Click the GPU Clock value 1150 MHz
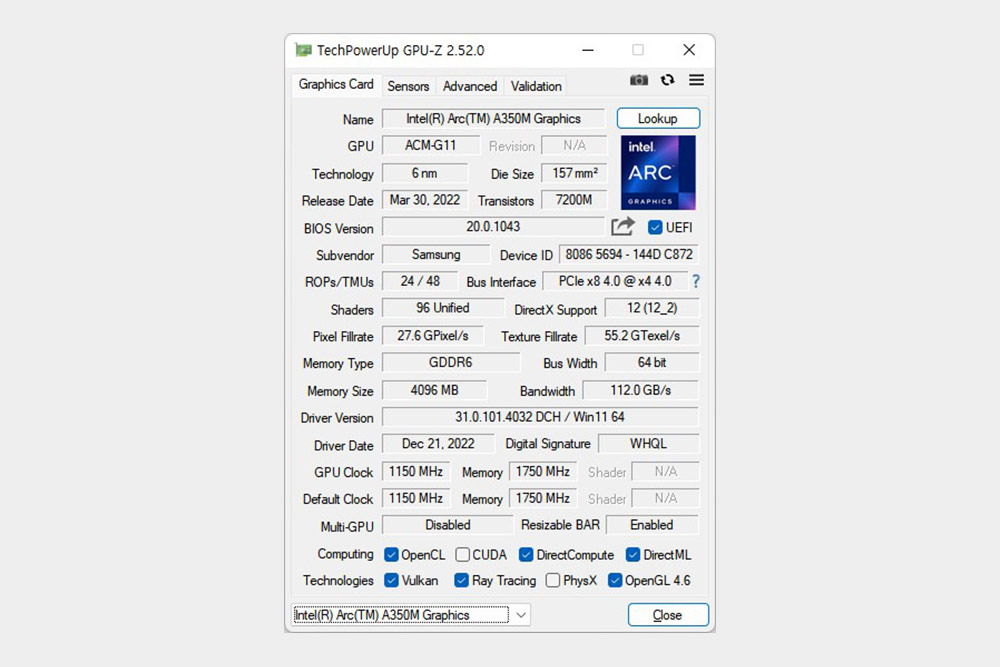The height and width of the screenshot is (667, 1000). pyautogui.click(x=416, y=471)
